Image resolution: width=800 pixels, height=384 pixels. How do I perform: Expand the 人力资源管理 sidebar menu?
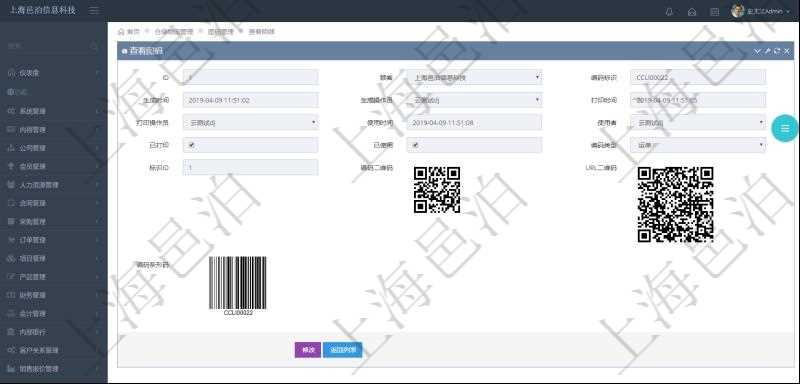(54, 185)
